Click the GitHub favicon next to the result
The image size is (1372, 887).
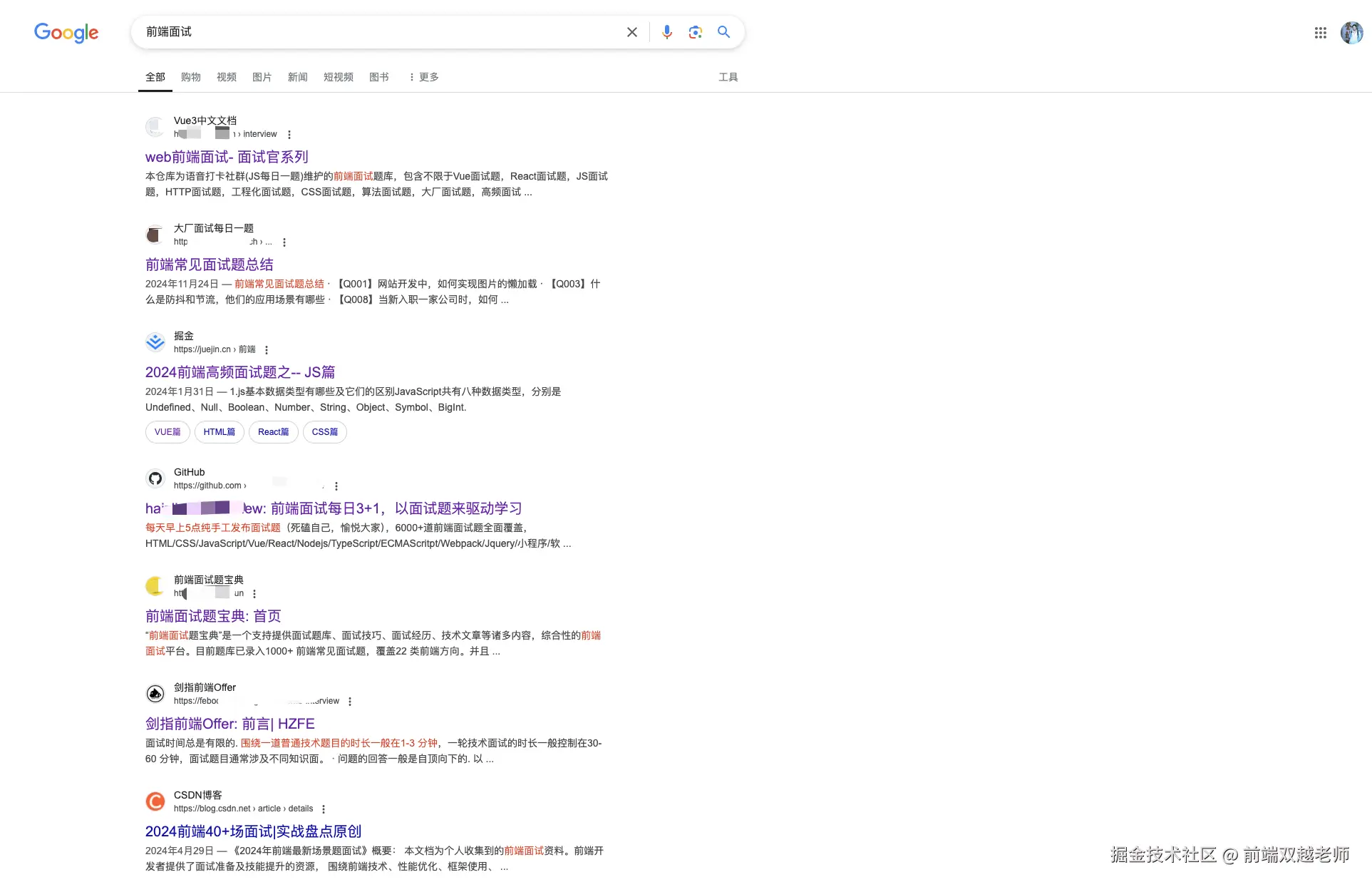(155, 478)
